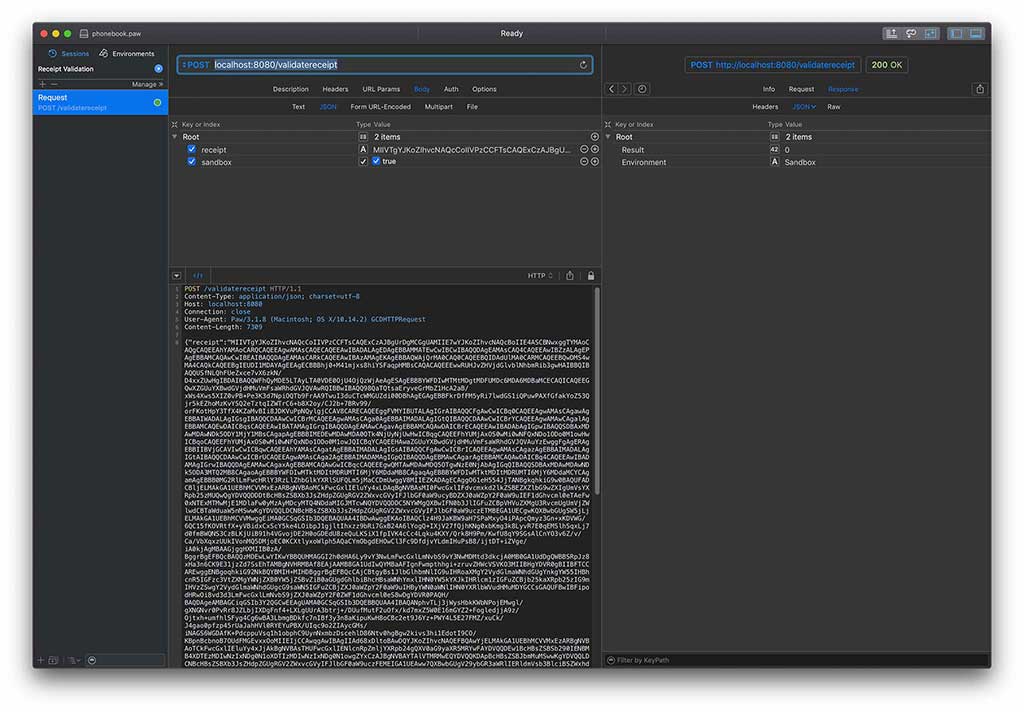Disable the sandbox key checkbox

click(191, 161)
